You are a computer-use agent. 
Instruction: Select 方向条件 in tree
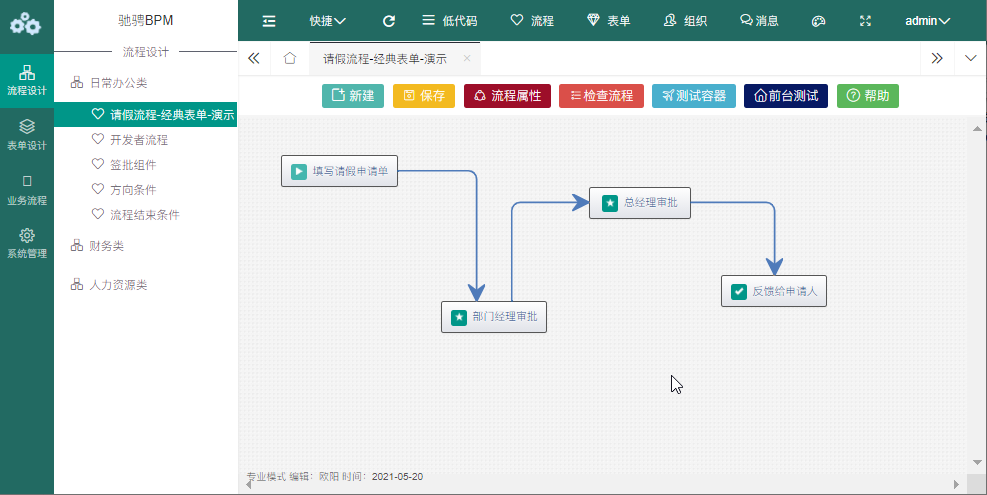click(133, 189)
